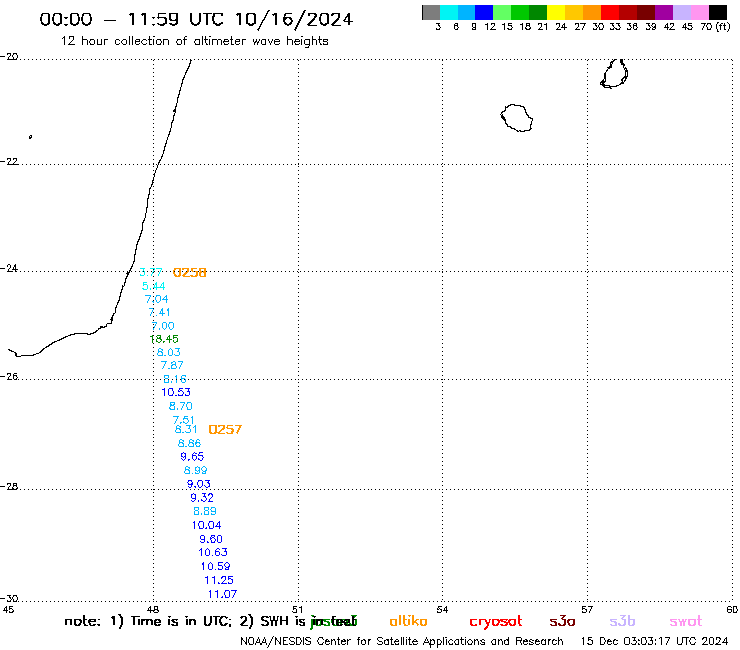
Task: Click the -22 latitude axis label
Action: coord(9,161)
